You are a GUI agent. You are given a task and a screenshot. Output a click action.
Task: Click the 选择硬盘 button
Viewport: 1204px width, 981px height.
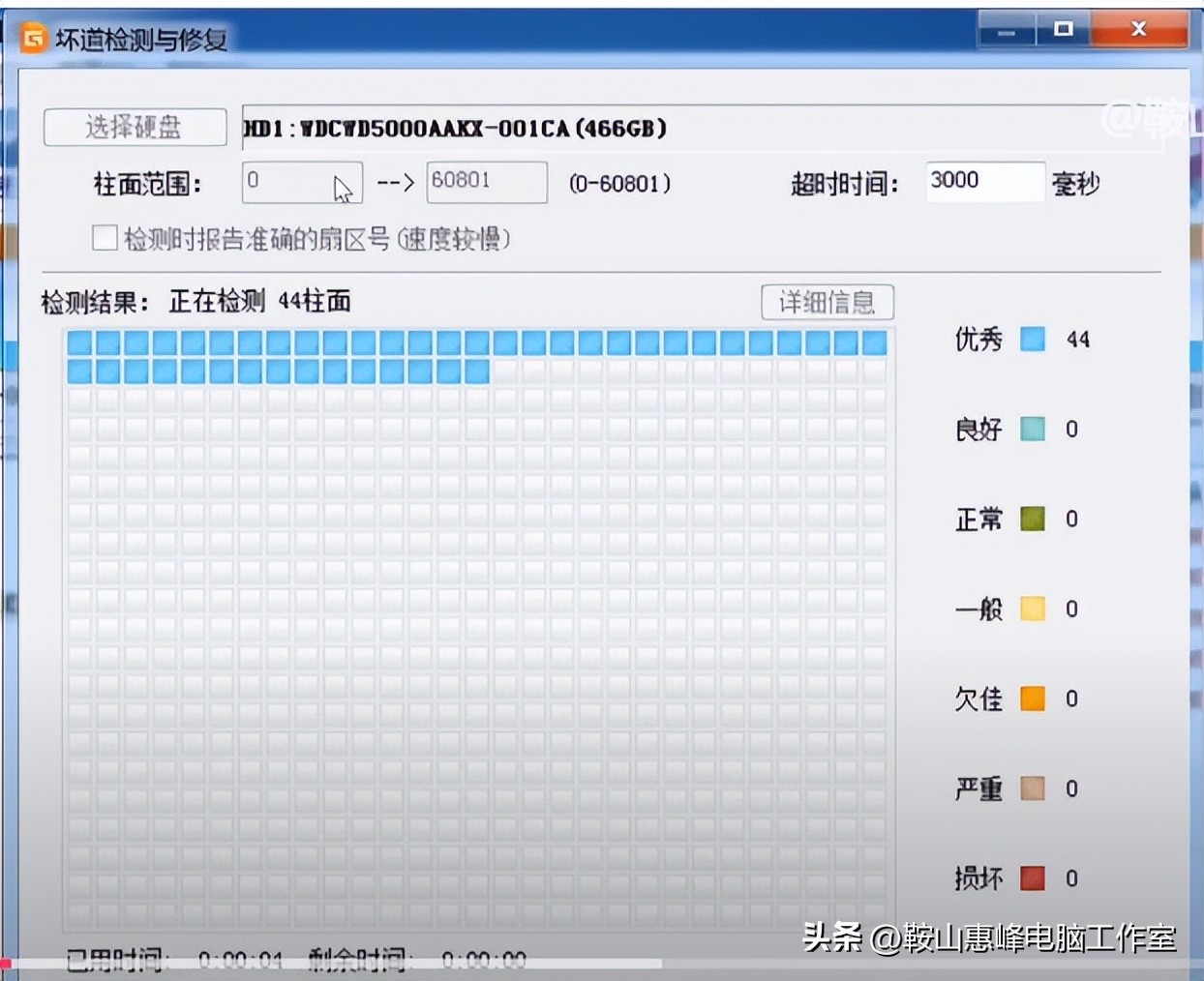point(134,127)
